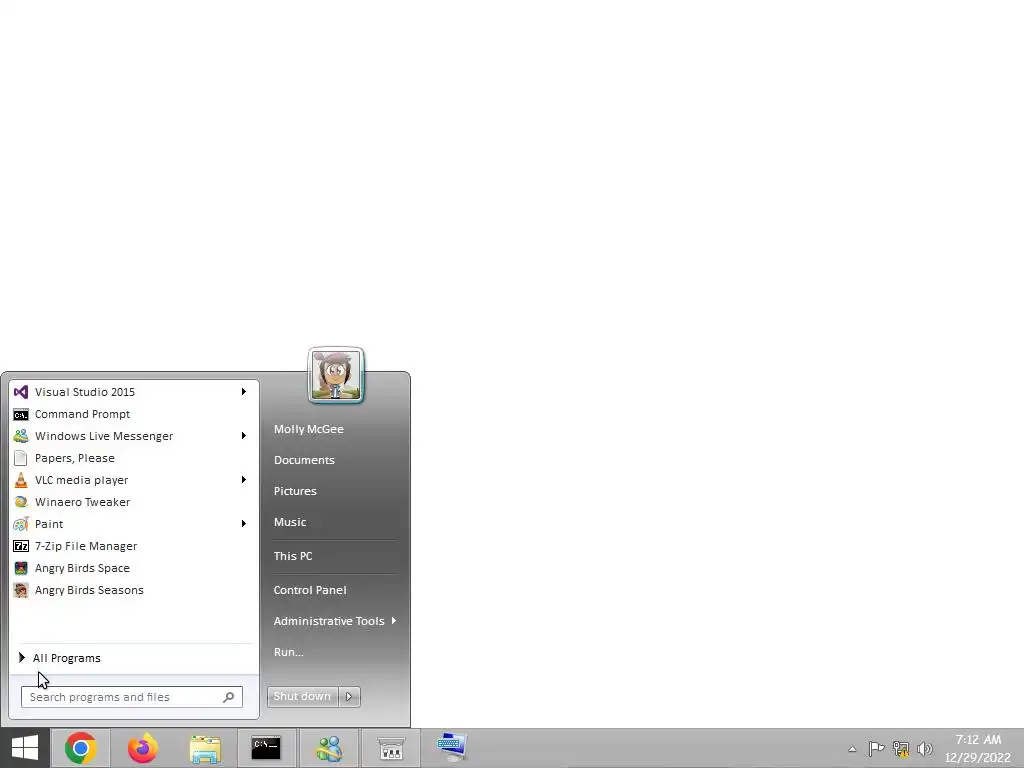Open File Explorer from the taskbar
The width and height of the screenshot is (1024, 768).
(205, 748)
